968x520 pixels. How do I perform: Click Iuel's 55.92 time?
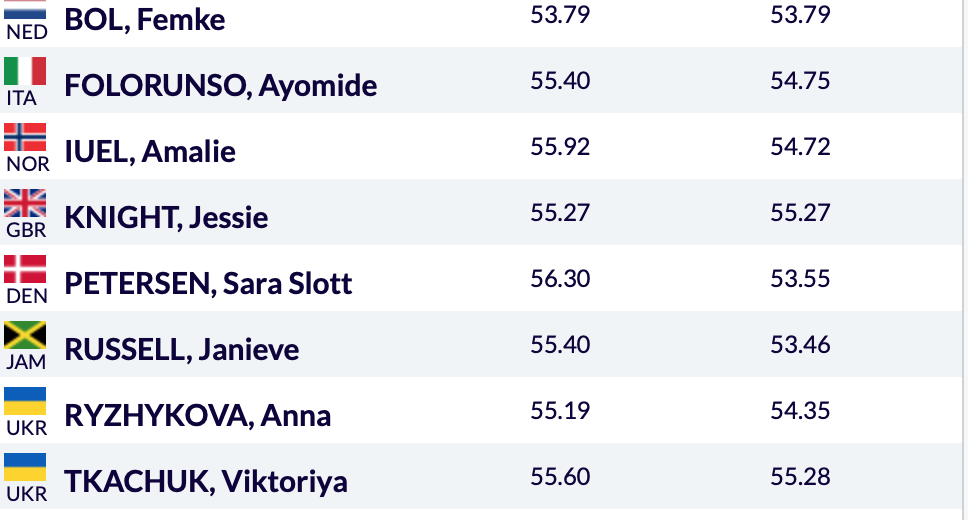[x=560, y=146]
